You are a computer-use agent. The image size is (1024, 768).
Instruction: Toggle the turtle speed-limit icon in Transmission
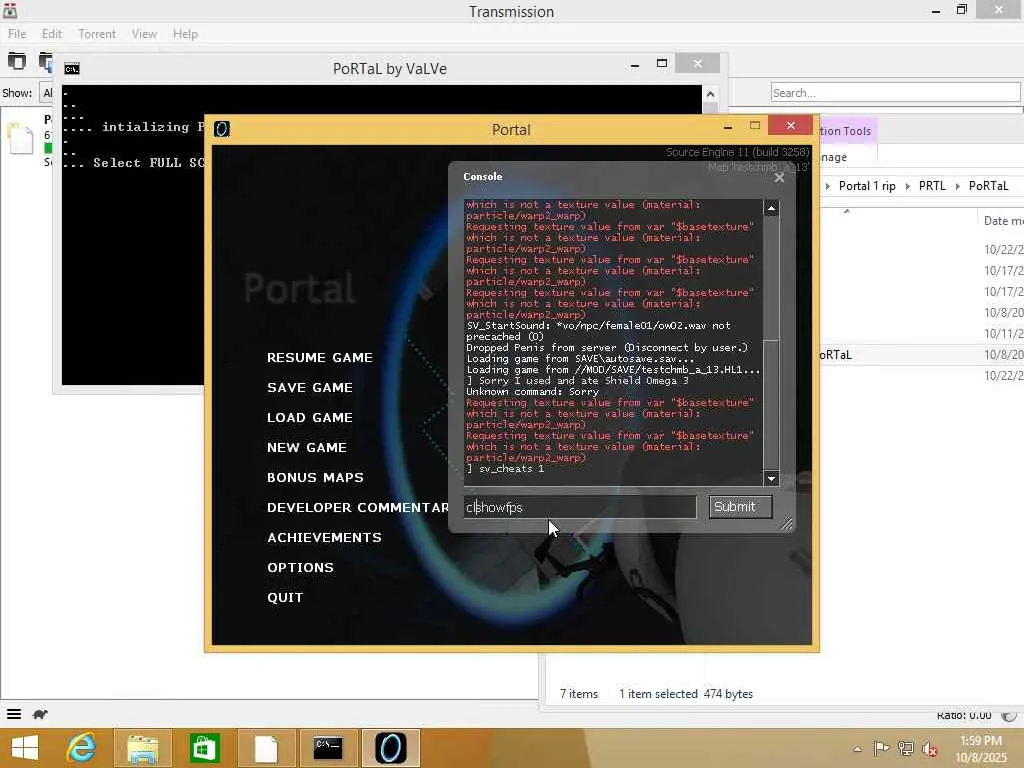pyautogui.click(x=40, y=714)
